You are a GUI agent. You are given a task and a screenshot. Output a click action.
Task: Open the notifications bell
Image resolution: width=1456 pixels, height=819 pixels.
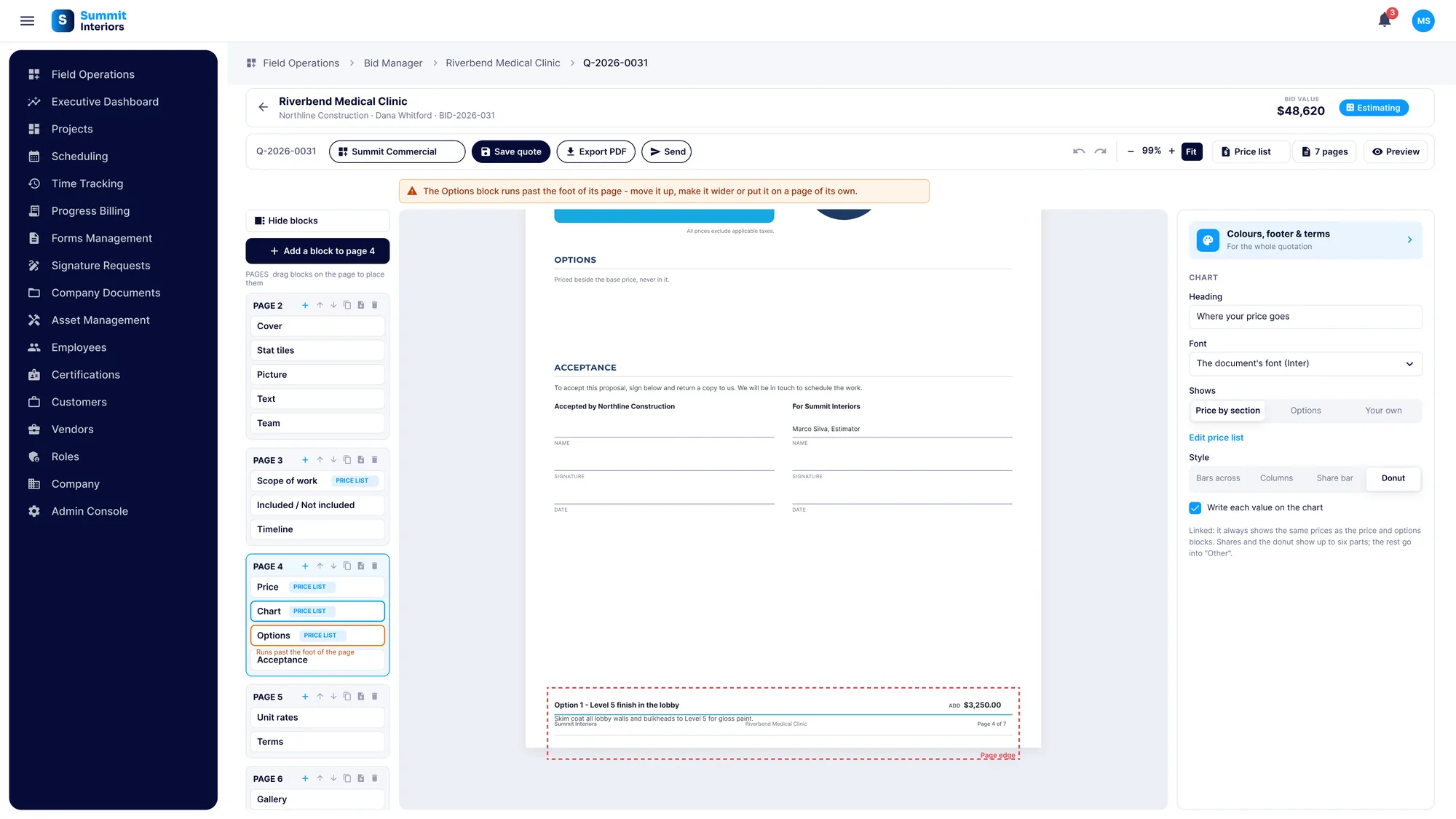pyautogui.click(x=1385, y=20)
